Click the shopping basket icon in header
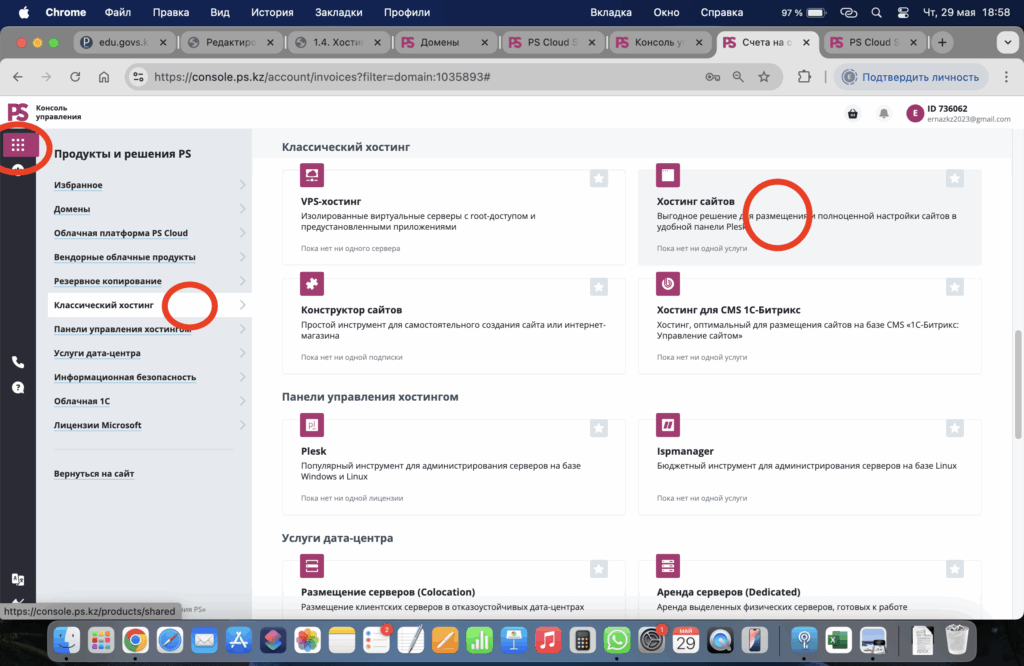Image resolution: width=1024 pixels, height=666 pixels. (852, 114)
